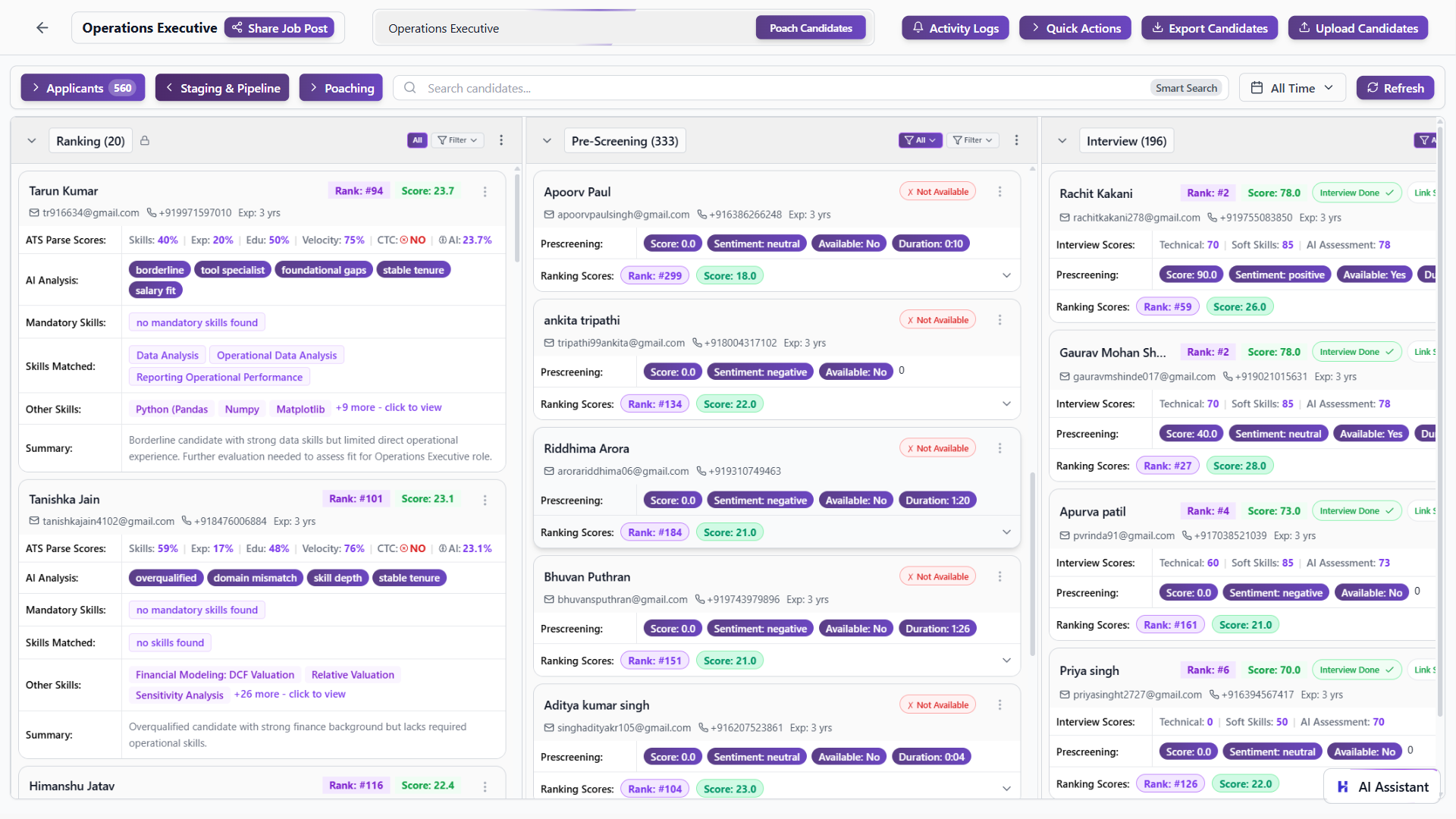Expand Apoorv Paul's ranking scores chevron
The image size is (1456, 819).
[x=1007, y=275]
